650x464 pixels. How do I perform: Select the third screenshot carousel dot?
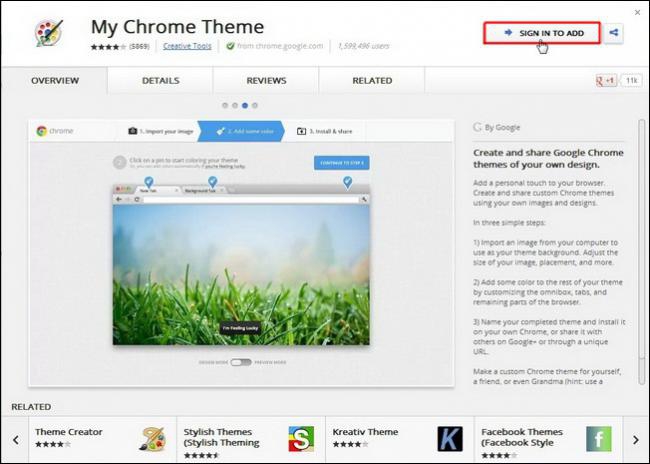click(x=245, y=105)
